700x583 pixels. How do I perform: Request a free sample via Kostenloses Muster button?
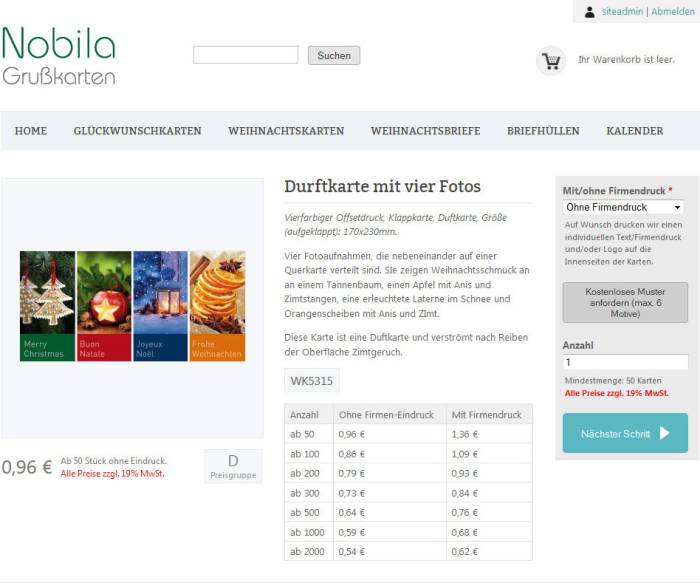coord(625,303)
